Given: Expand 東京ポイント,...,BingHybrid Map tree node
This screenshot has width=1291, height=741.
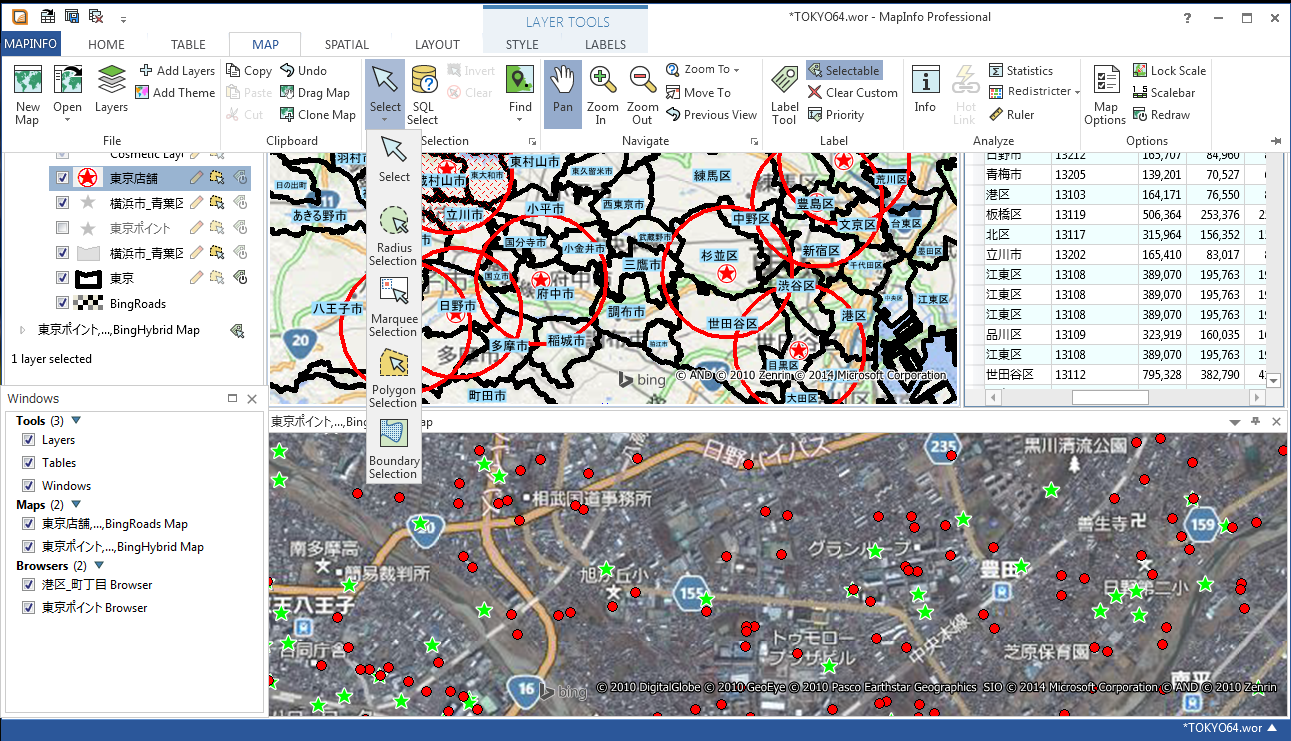Looking at the screenshot, I should coord(23,330).
